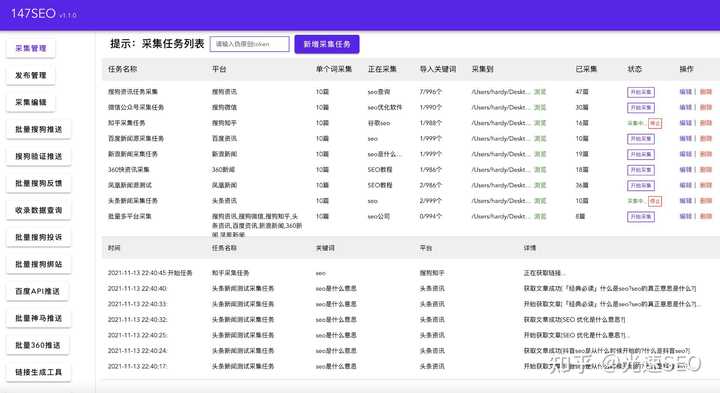This screenshot has height=393, width=720.
Task: Delete the 新浪新闻采集任务 task
Action: point(706,154)
